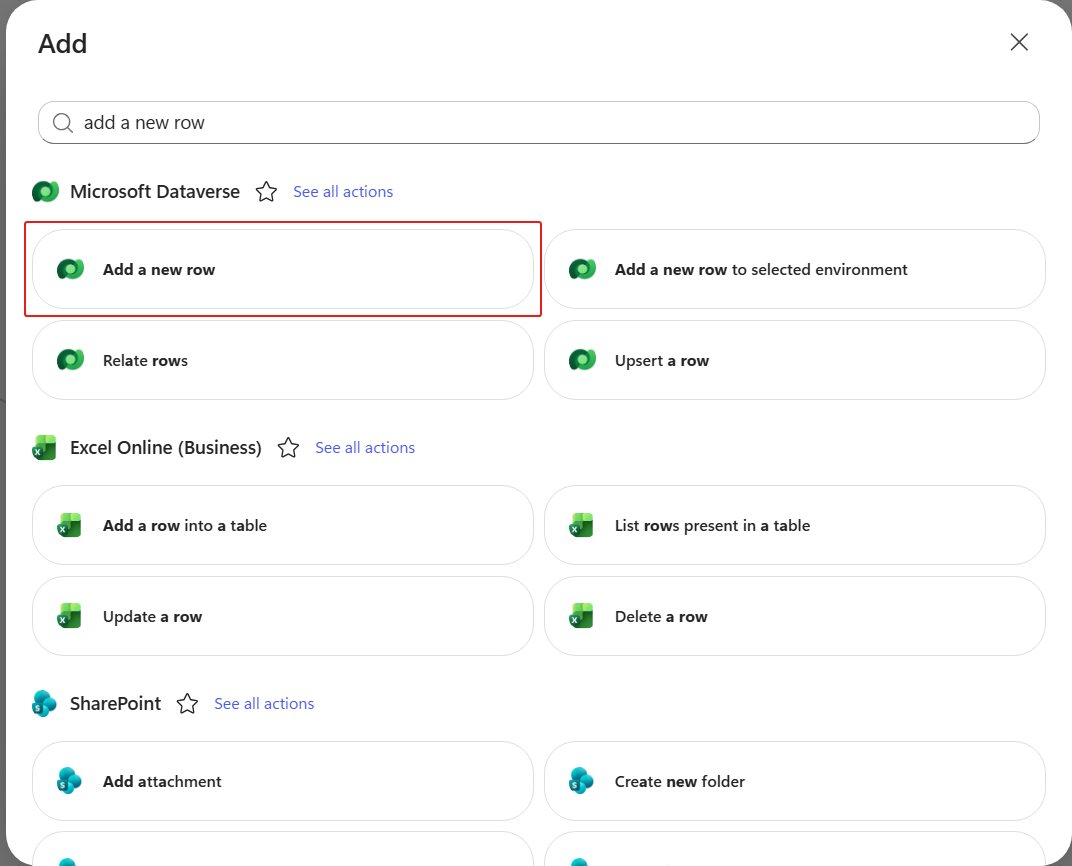Screen dimensions: 1072x866
Task: Favorite Excel Online (Business) with the star
Action: 288,448
